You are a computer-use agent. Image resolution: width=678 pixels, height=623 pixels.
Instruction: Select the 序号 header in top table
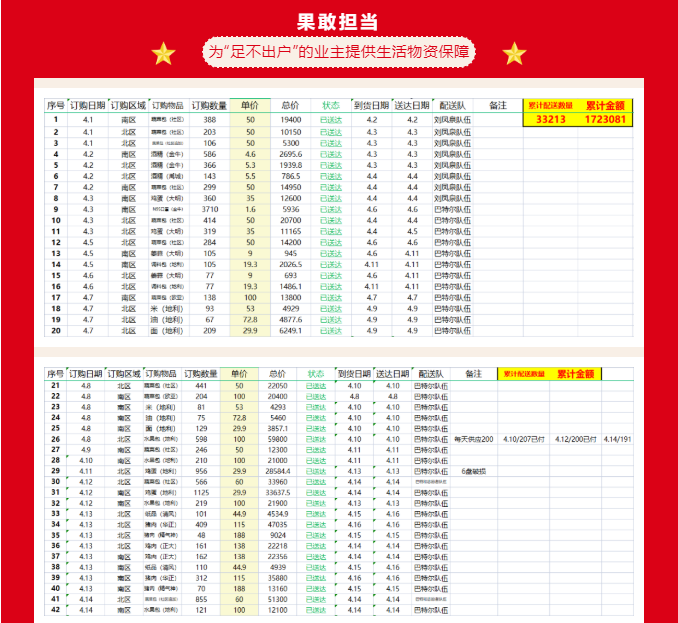tap(56, 105)
